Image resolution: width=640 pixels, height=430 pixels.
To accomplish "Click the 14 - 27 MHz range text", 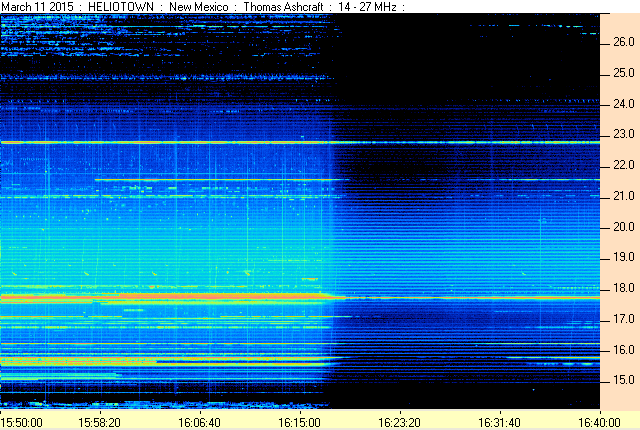I will point(367,7).
